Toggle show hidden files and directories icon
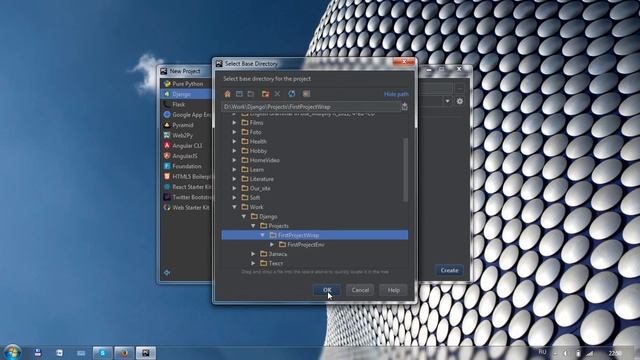The width and height of the screenshot is (640, 360). tap(306, 94)
